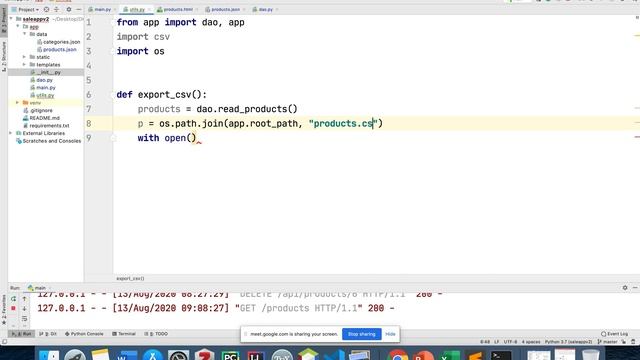The image size is (640, 360).
Task: Click the expand/collapse all icon in Project panel
Action: click(x=56, y=9)
